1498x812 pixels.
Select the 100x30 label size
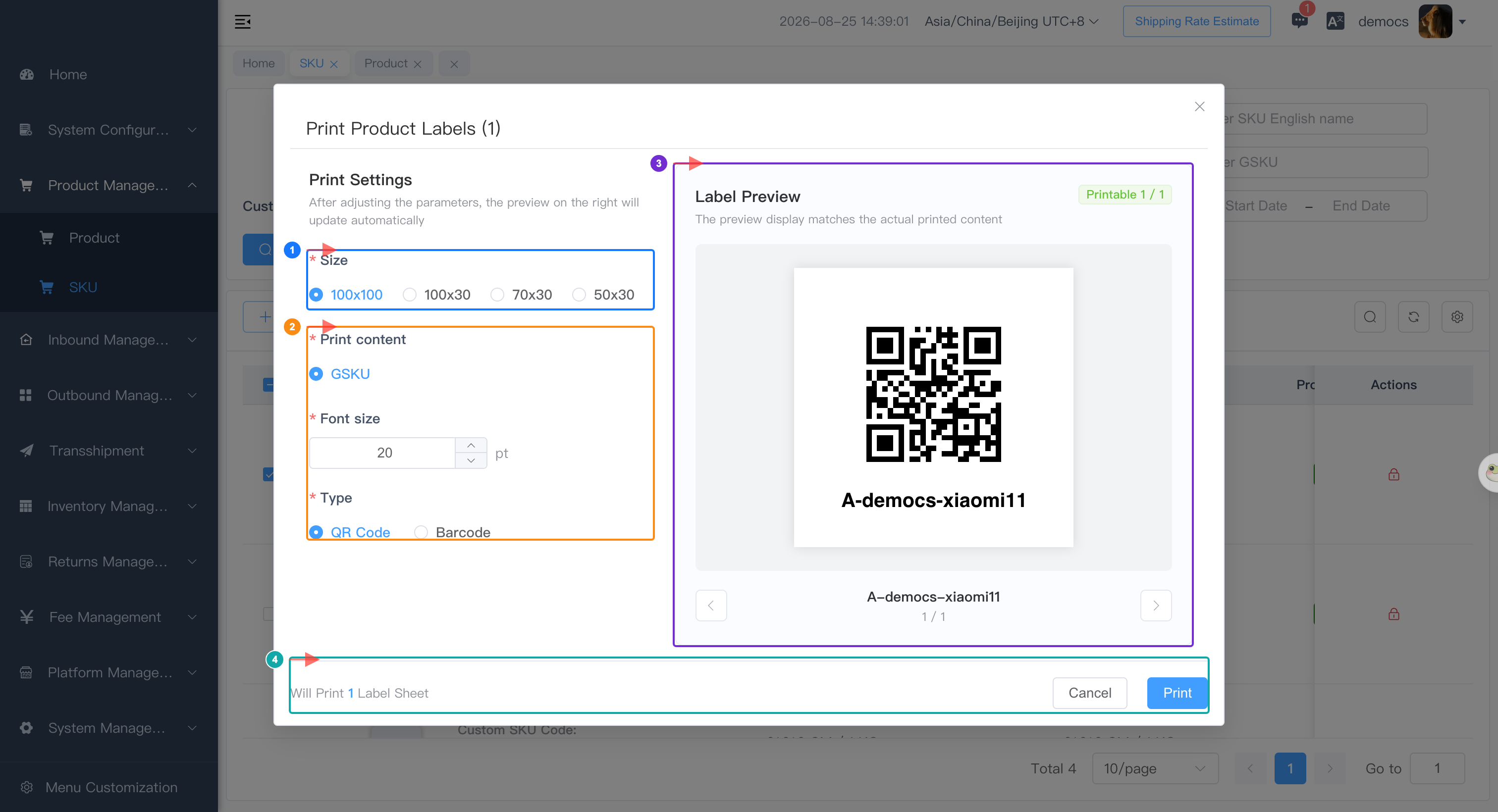tap(437, 295)
